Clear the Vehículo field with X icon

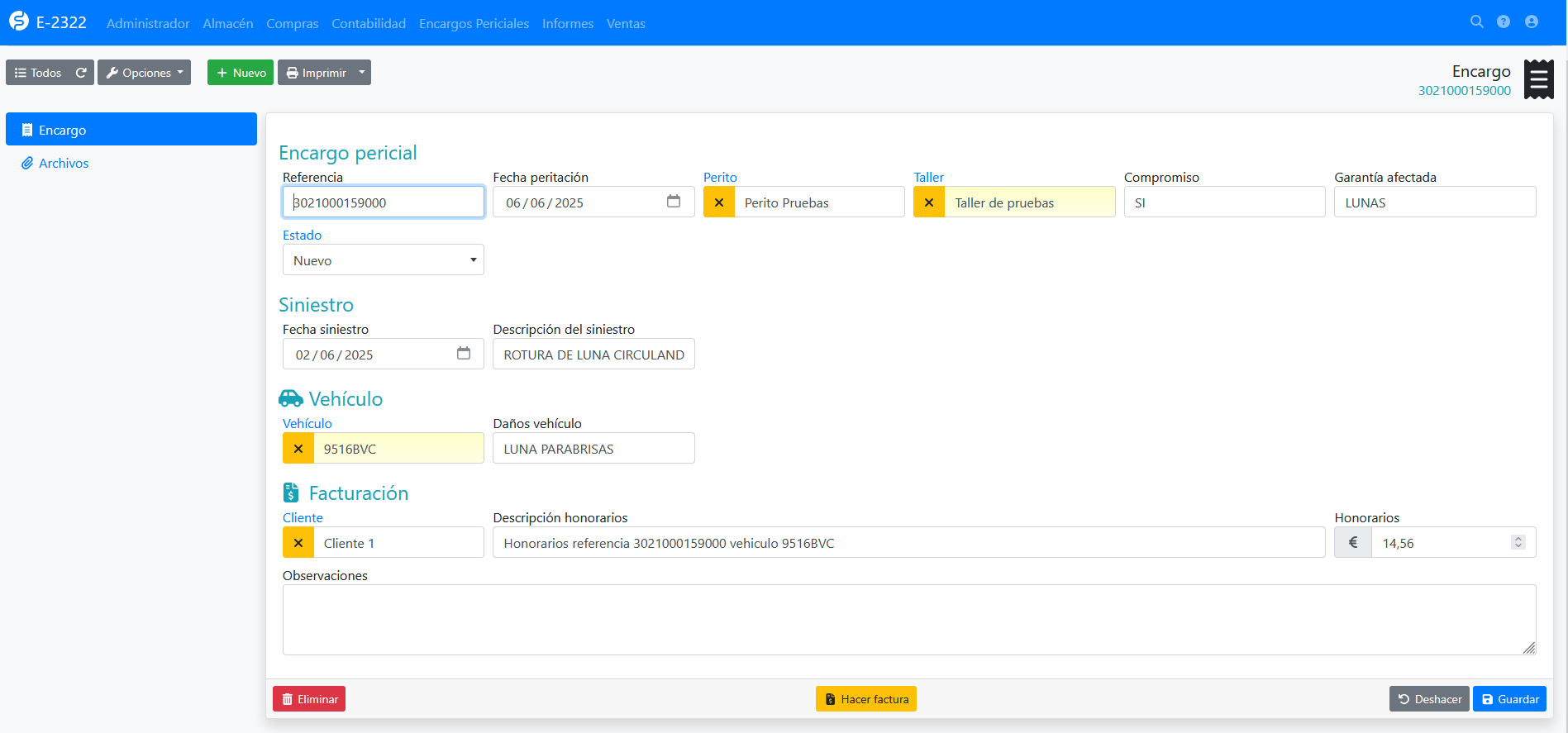click(x=298, y=449)
